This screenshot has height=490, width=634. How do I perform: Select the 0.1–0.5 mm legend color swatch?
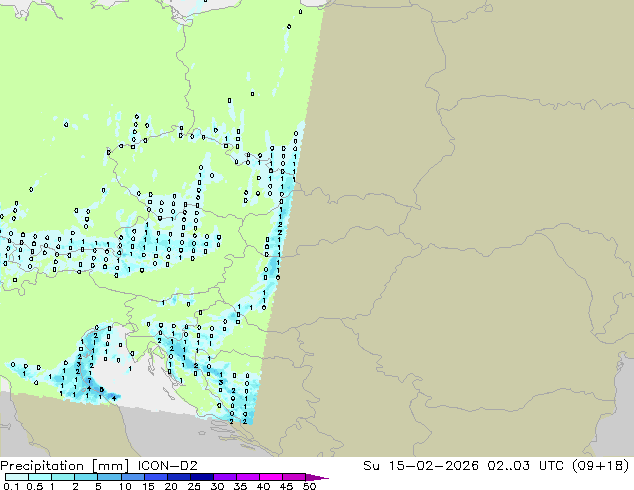tap(17, 477)
